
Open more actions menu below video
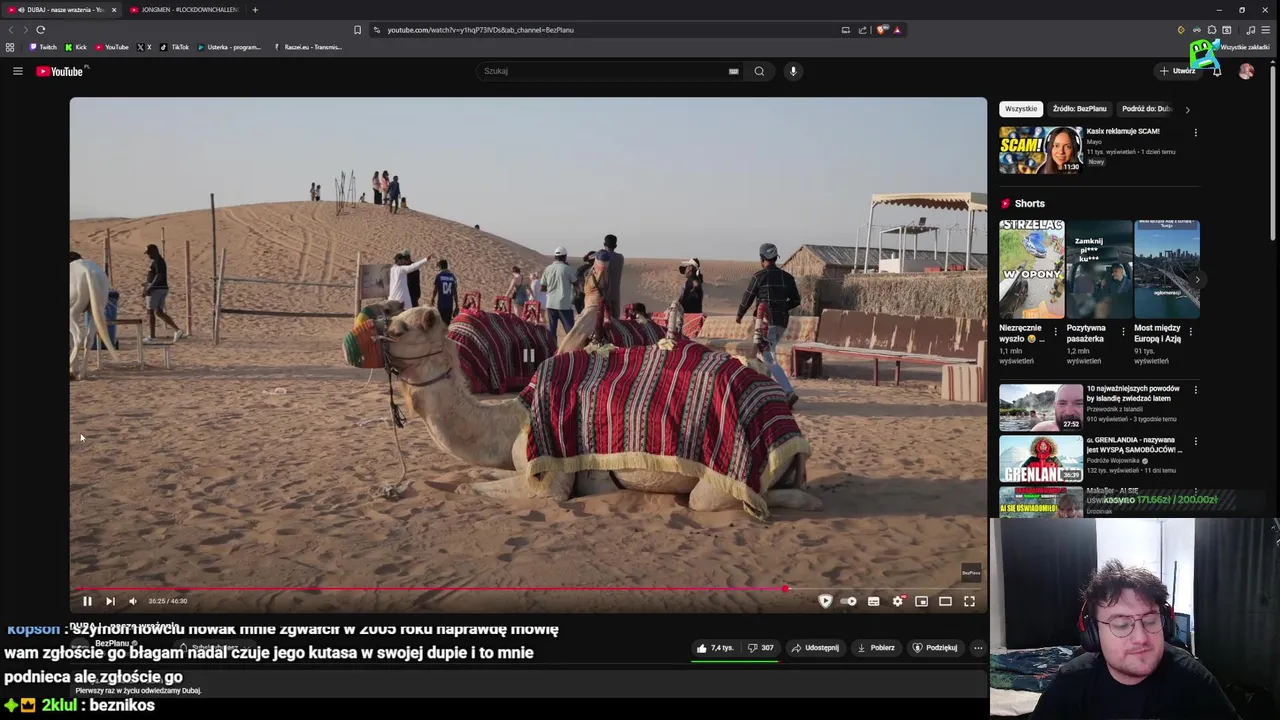click(x=978, y=648)
